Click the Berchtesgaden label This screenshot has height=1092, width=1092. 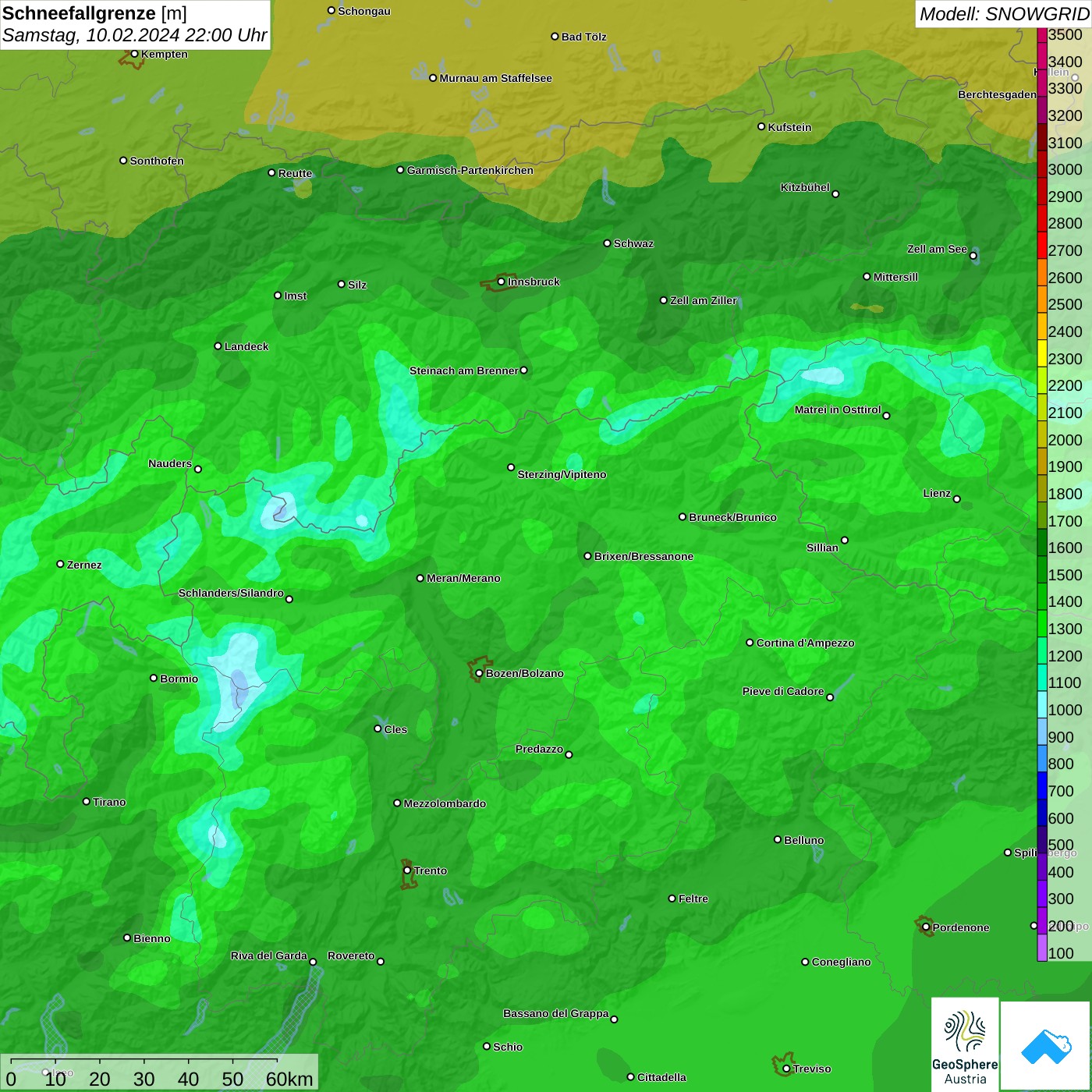click(997, 94)
